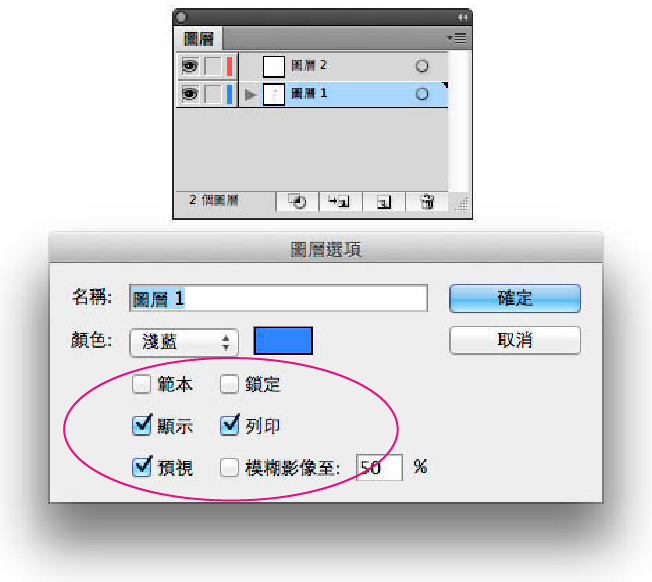Click the blue layer color swatch

point(283,340)
